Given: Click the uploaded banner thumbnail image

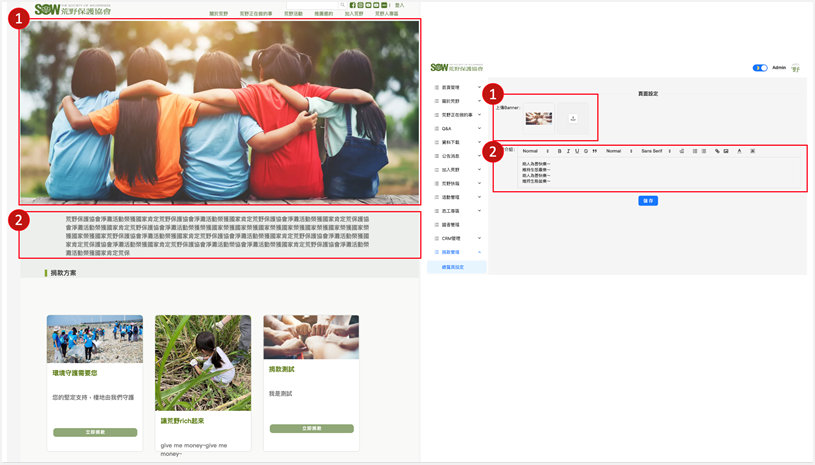Looking at the screenshot, I should (539, 119).
